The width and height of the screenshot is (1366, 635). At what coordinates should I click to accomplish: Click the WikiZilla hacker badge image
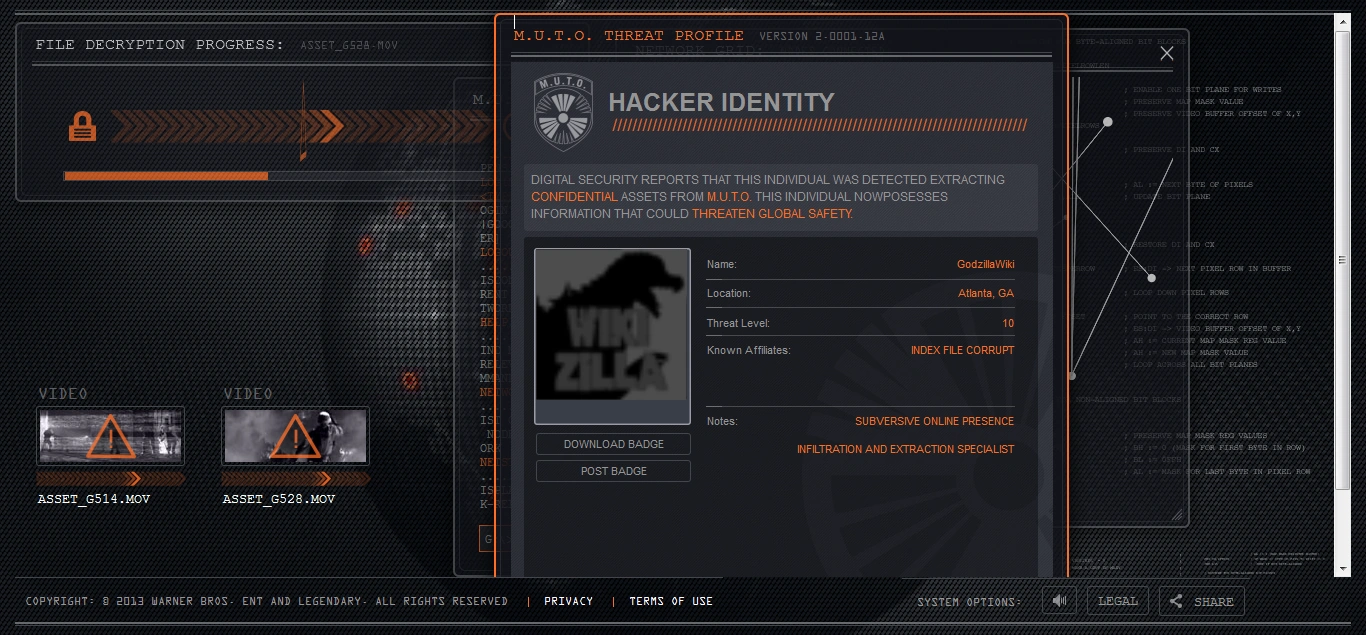612,336
